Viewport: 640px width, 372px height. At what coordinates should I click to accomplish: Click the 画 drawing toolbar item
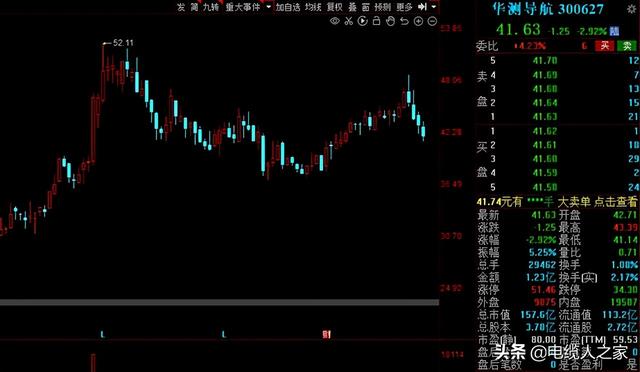coord(366,7)
